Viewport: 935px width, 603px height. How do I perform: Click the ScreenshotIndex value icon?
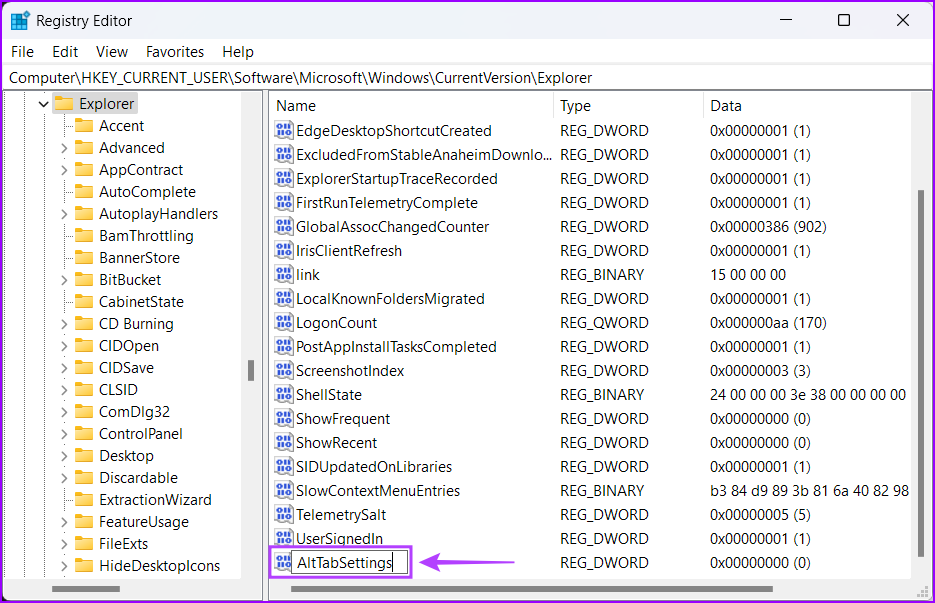coord(284,370)
